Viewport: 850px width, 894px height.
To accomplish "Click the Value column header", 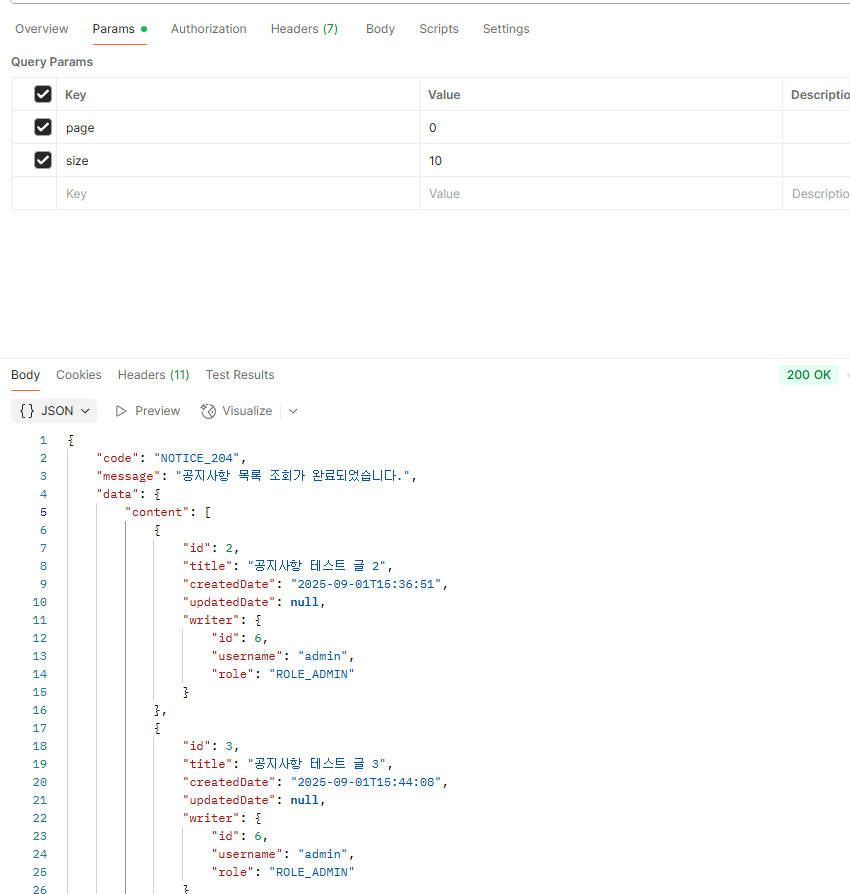I will tap(444, 95).
